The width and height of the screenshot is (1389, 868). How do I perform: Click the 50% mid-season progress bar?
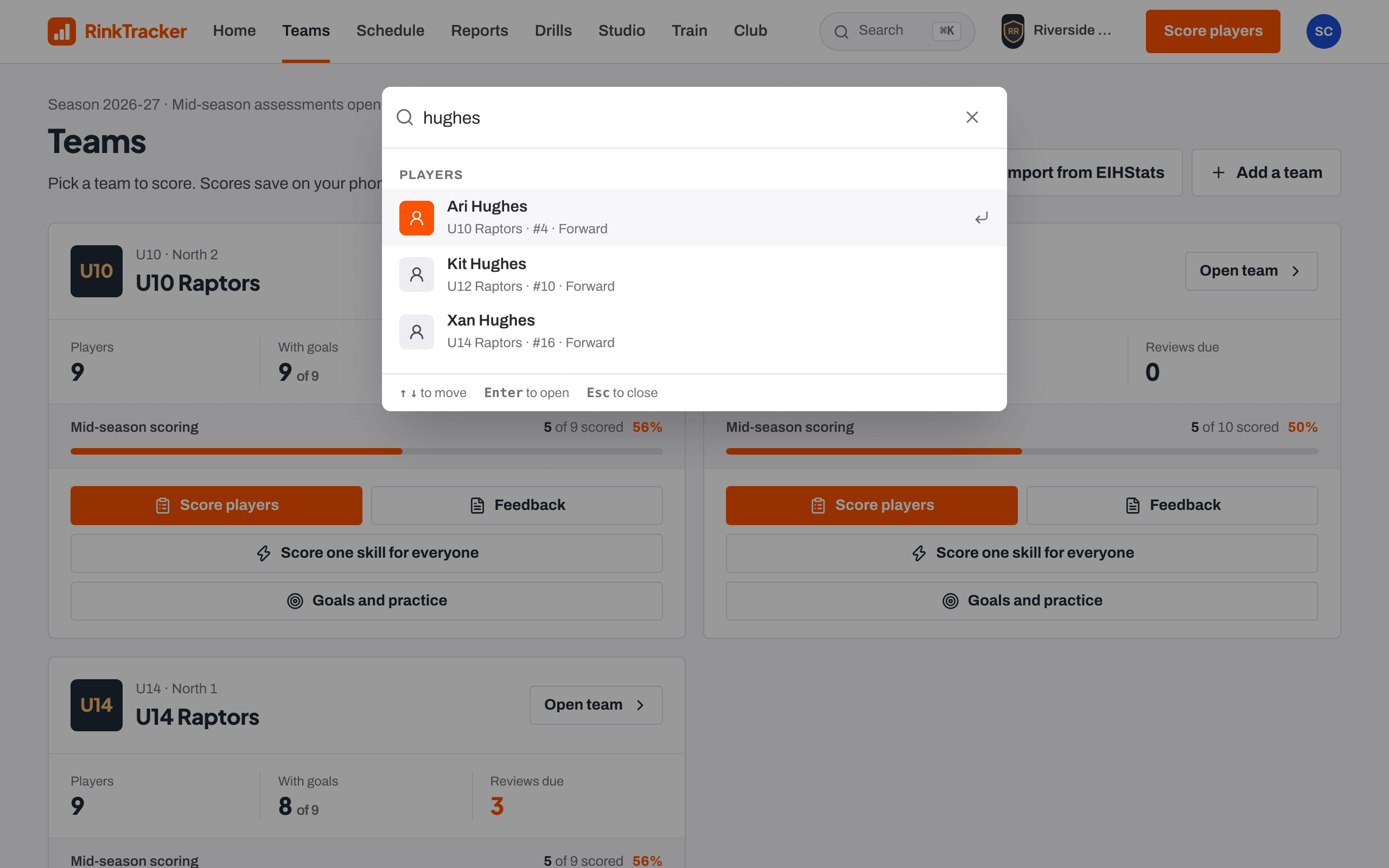coord(1022,451)
